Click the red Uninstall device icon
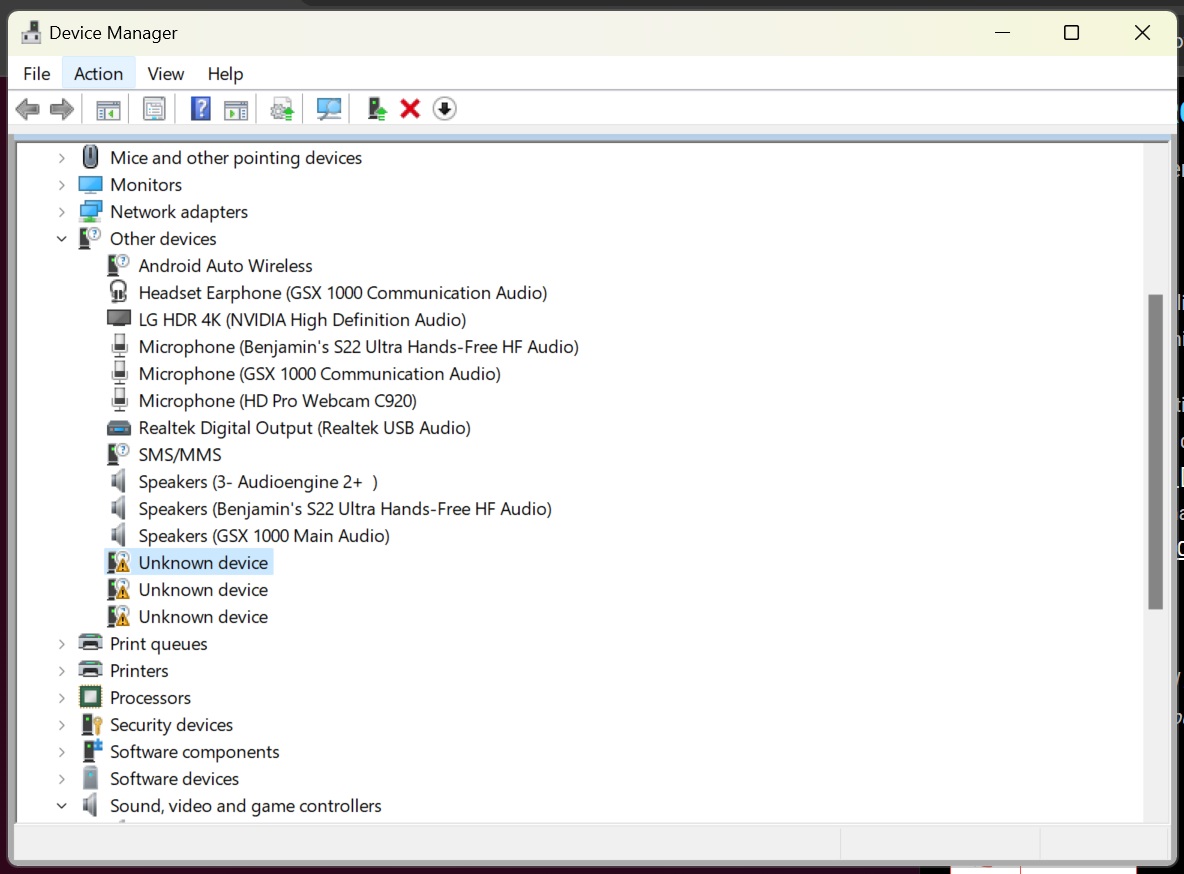Image resolution: width=1184 pixels, height=874 pixels. coord(410,108)
